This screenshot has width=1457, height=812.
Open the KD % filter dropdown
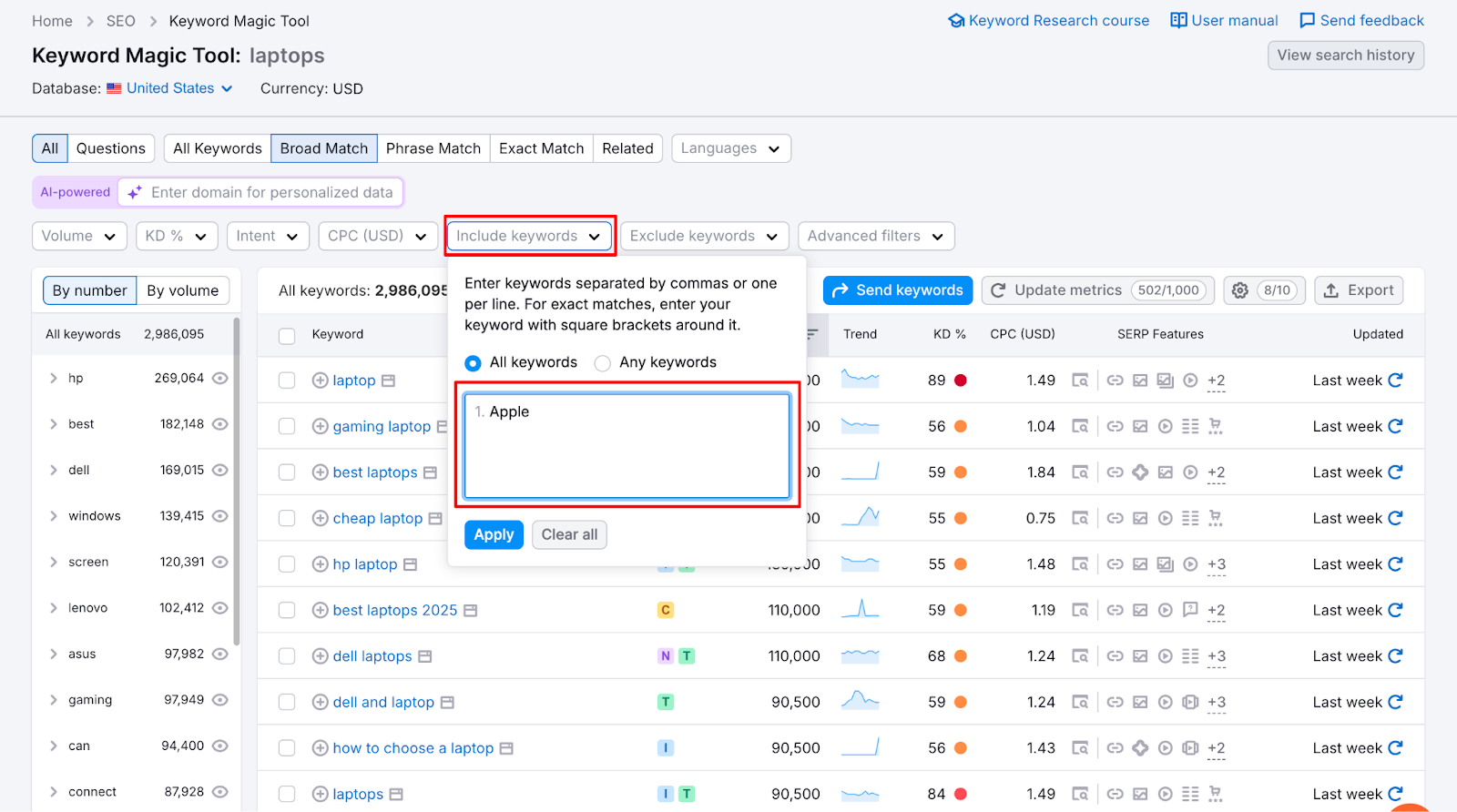point(177,236)
